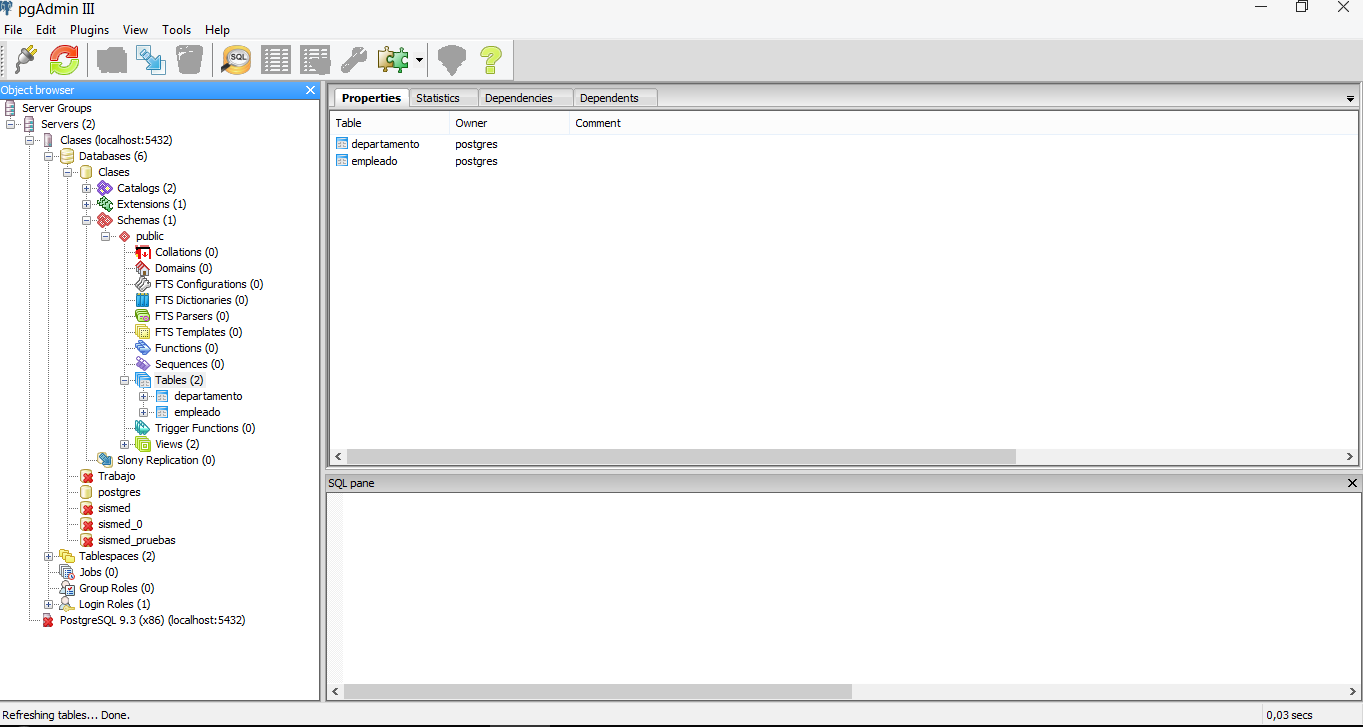Open the SQL query tool
Viewport: 1363px width, 727px height.
click(237, 60)
